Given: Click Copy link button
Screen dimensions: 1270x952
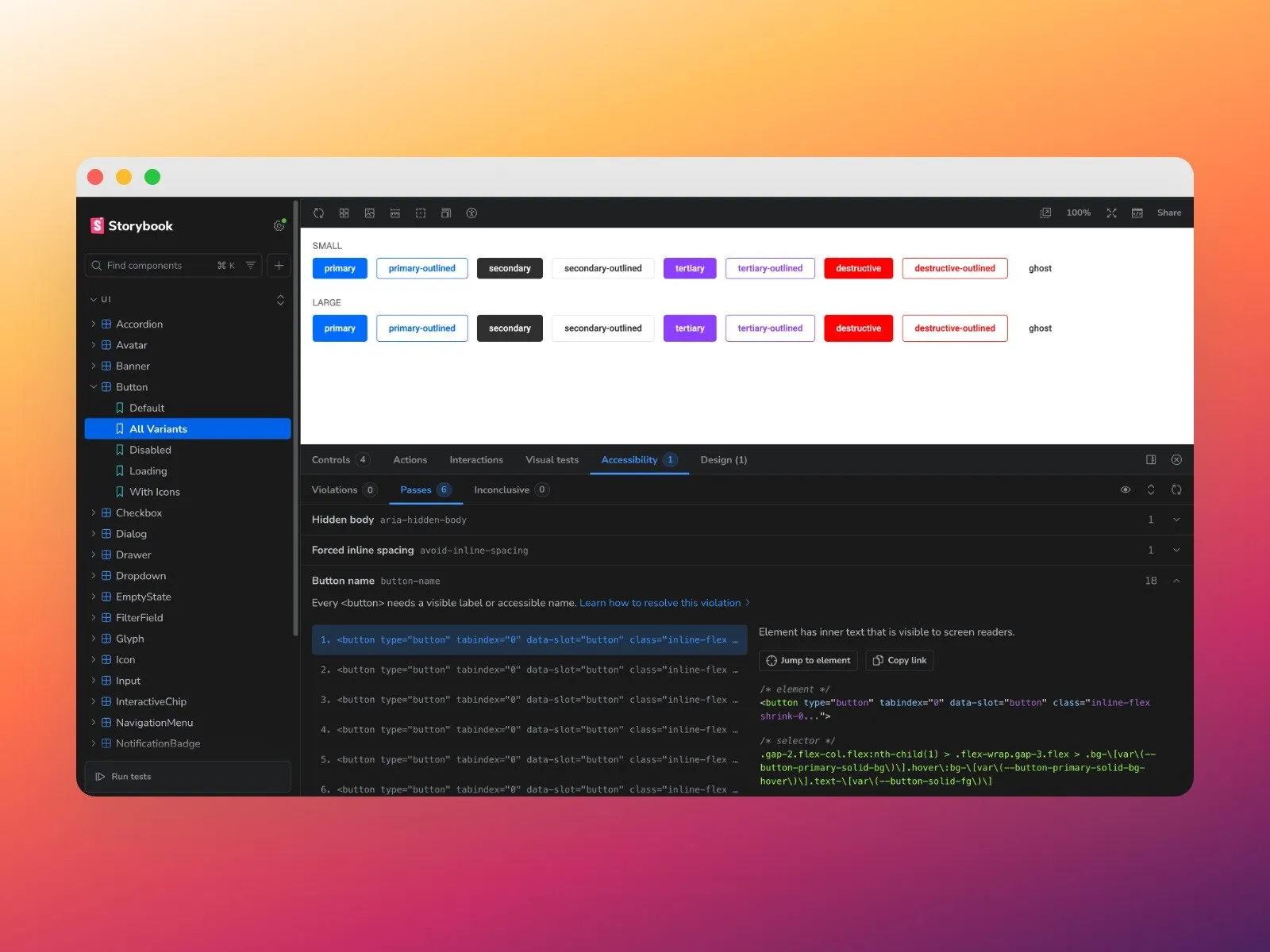Looking at the screenshot, I should (899, 660).
